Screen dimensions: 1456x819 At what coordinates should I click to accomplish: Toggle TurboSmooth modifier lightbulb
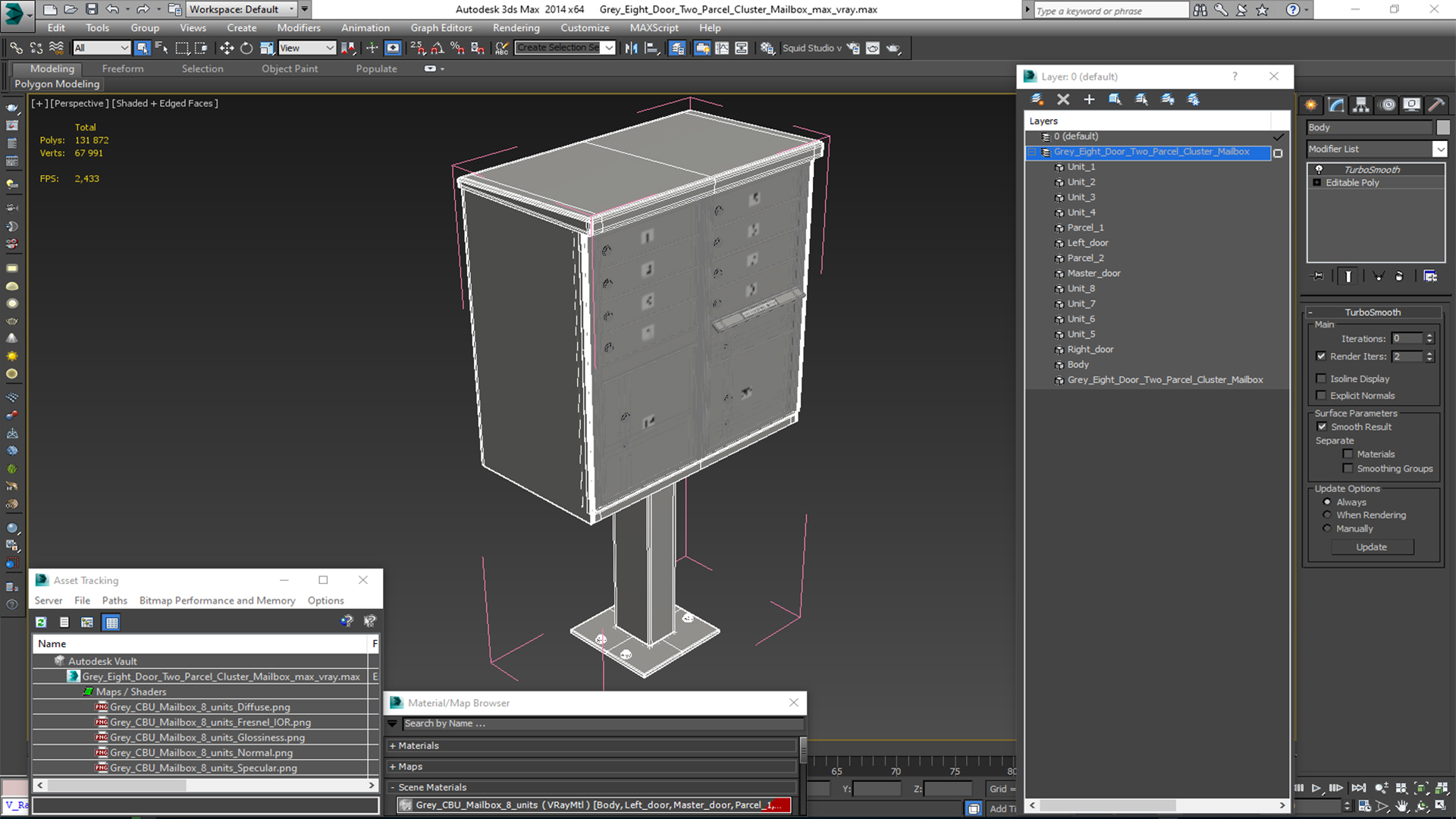click(x=1319, y=169)
